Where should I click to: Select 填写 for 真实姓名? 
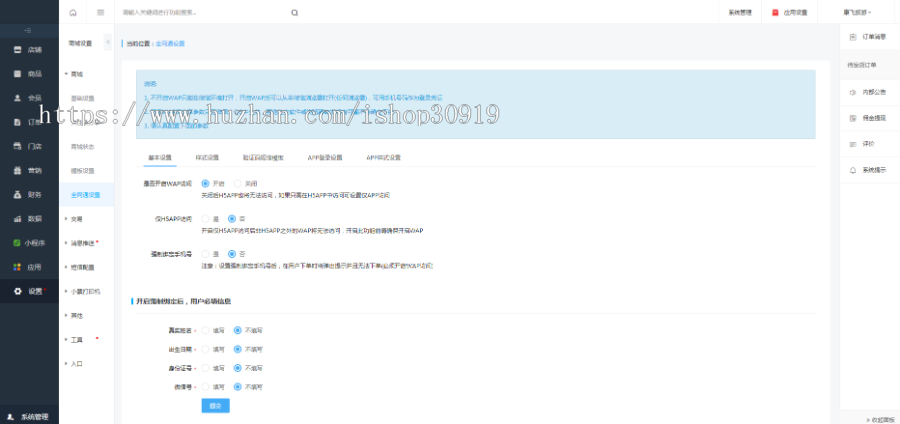205,330
